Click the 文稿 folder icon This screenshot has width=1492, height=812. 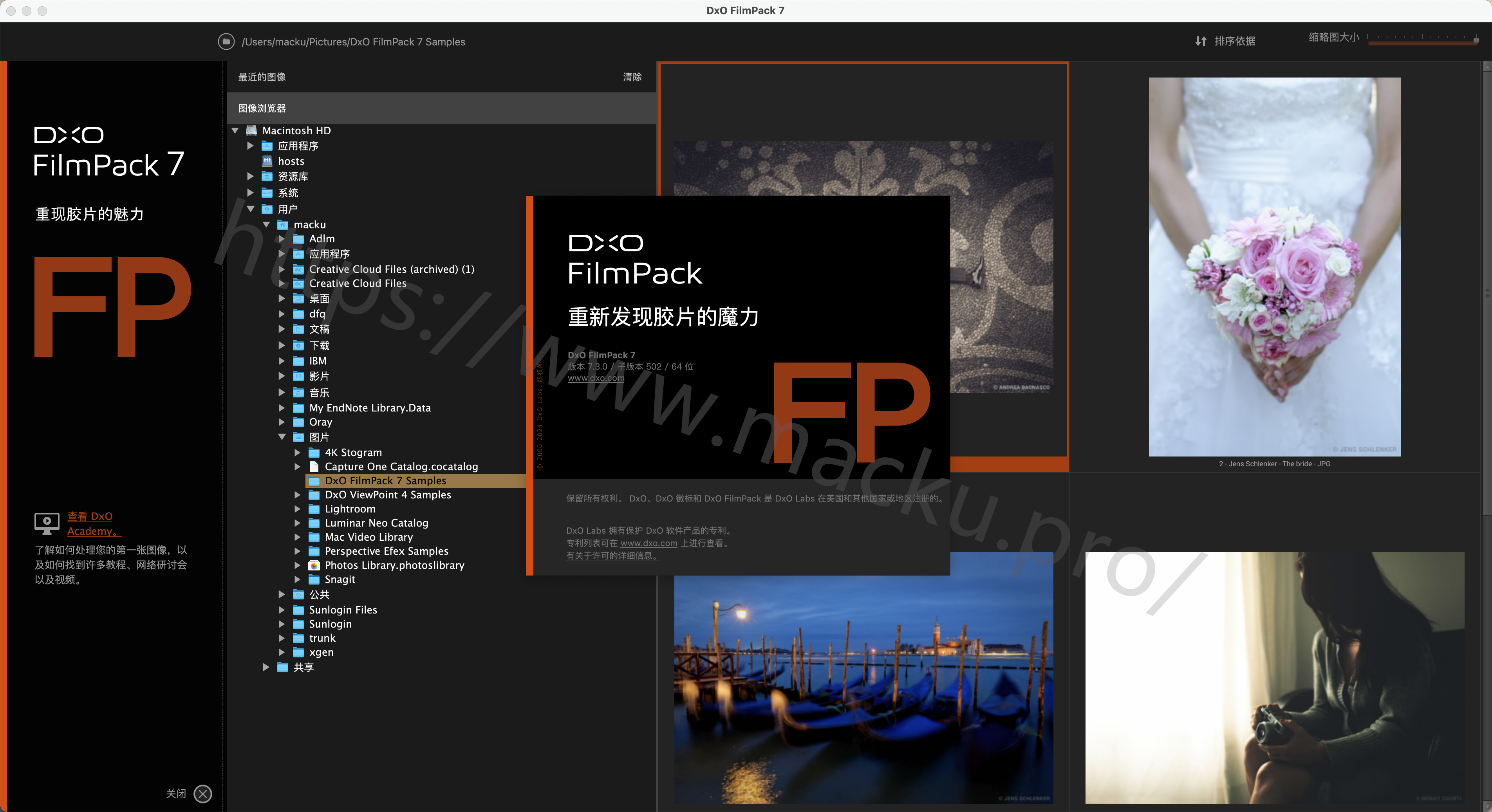298,330
